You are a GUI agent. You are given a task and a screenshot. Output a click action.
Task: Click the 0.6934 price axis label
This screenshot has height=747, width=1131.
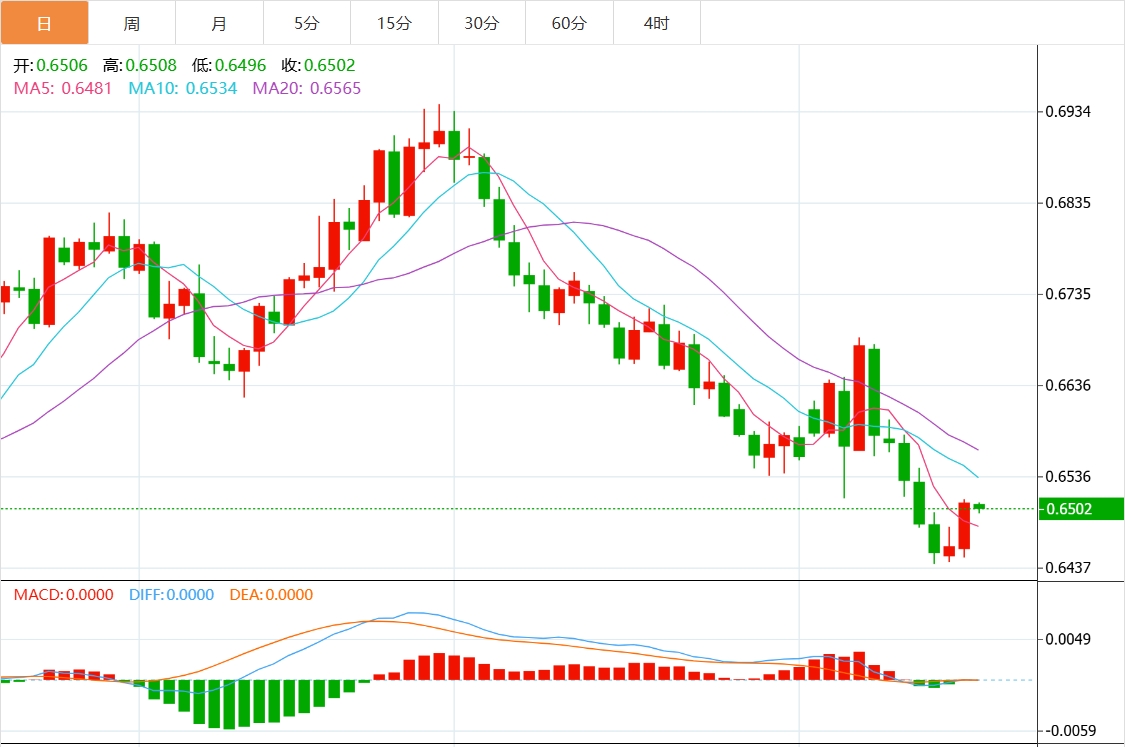coord(1068,112)
